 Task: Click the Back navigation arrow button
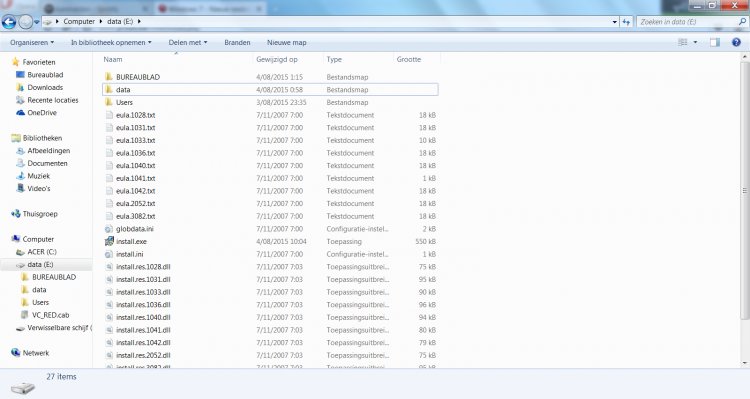tap(9, 22)
